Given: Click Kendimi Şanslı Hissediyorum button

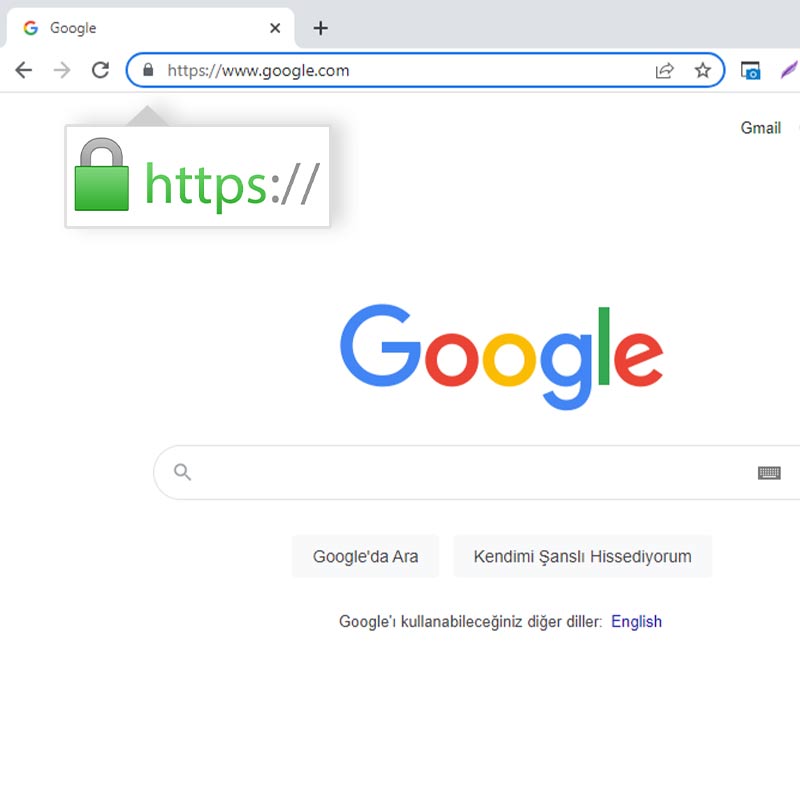Looking at the screenshot, I should tap(583, 556).
